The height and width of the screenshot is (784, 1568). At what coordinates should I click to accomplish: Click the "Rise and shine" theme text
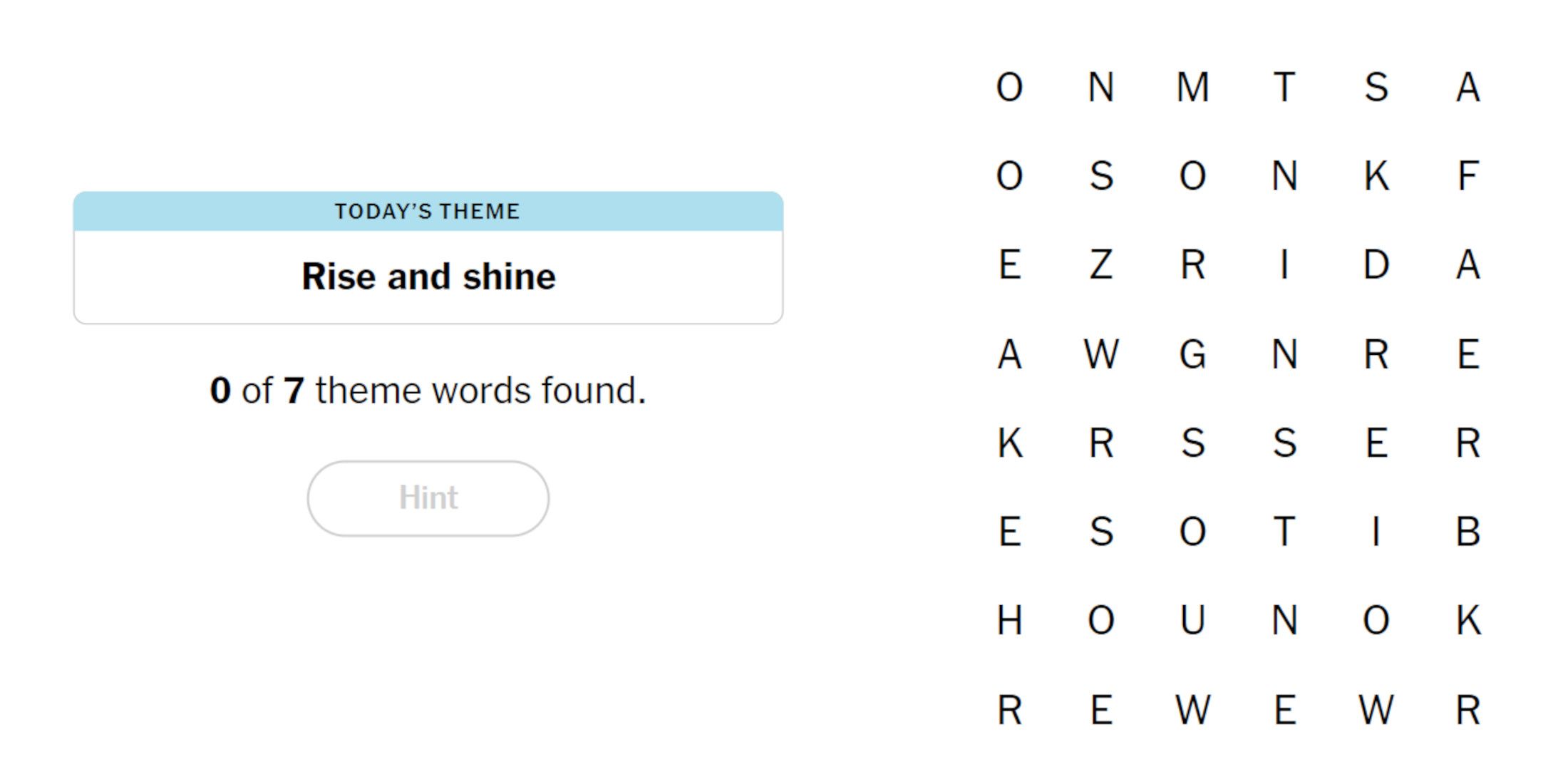pos(428,277)
